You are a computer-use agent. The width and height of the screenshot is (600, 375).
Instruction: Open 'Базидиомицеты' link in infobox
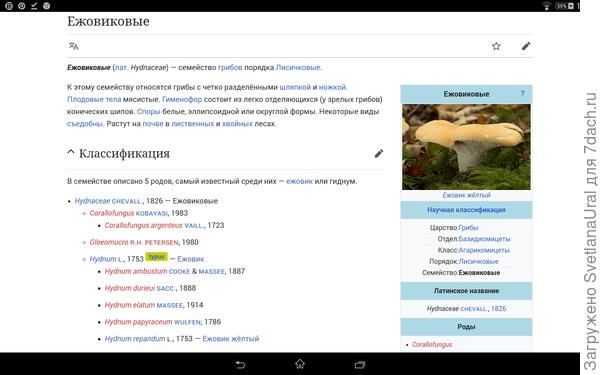click(x=484, y=239)
